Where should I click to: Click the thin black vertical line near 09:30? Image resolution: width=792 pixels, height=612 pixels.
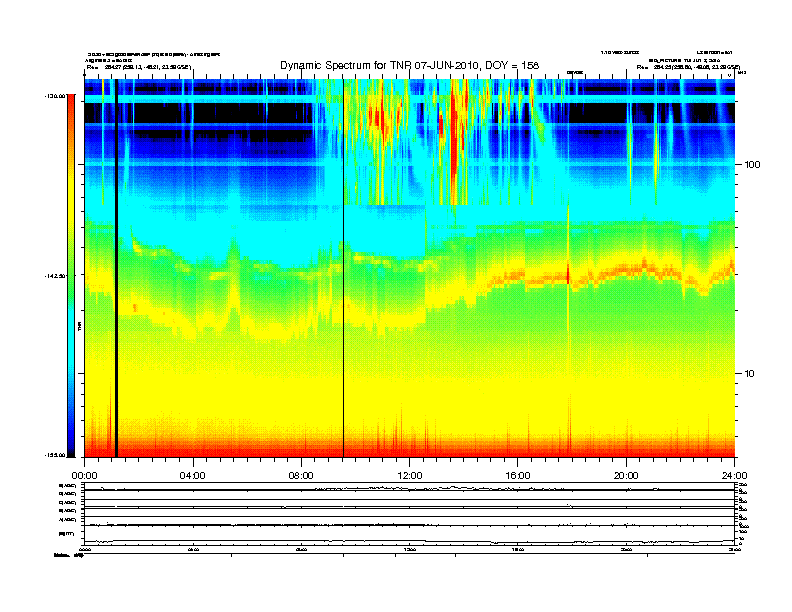[x=343, y=268]
